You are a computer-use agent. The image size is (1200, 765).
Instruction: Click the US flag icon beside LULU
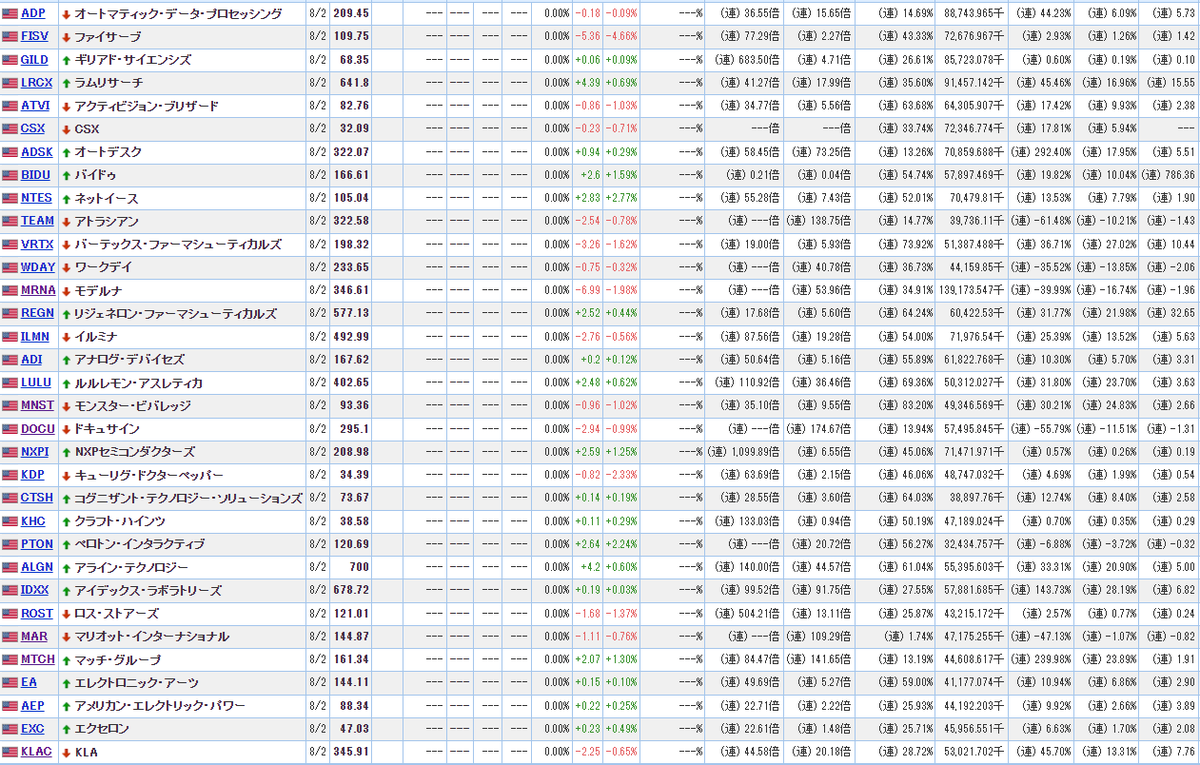point(10,383)
